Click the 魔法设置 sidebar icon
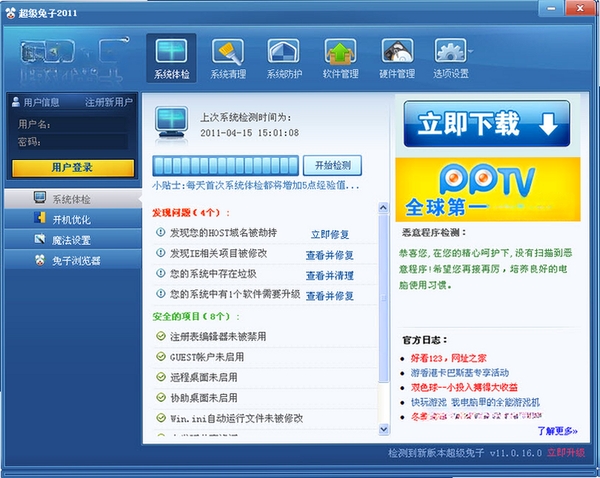This screenshot has width=600, height=478. click(40, 239)
